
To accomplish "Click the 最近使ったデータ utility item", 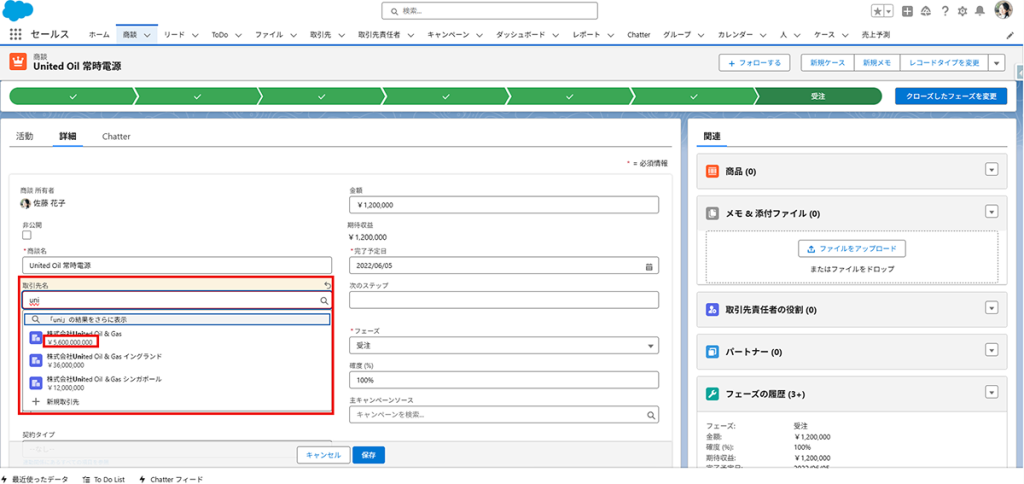I will tap(35, 479).
